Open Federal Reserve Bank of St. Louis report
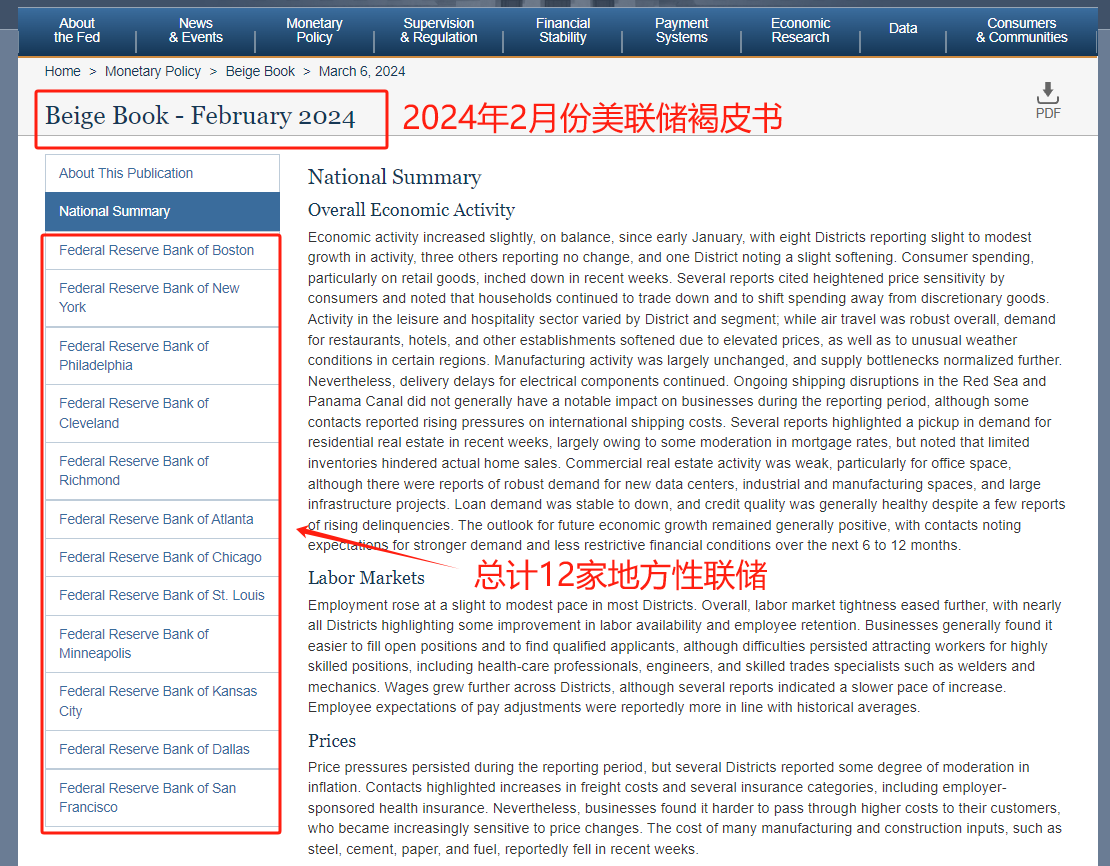 point(162,596)
